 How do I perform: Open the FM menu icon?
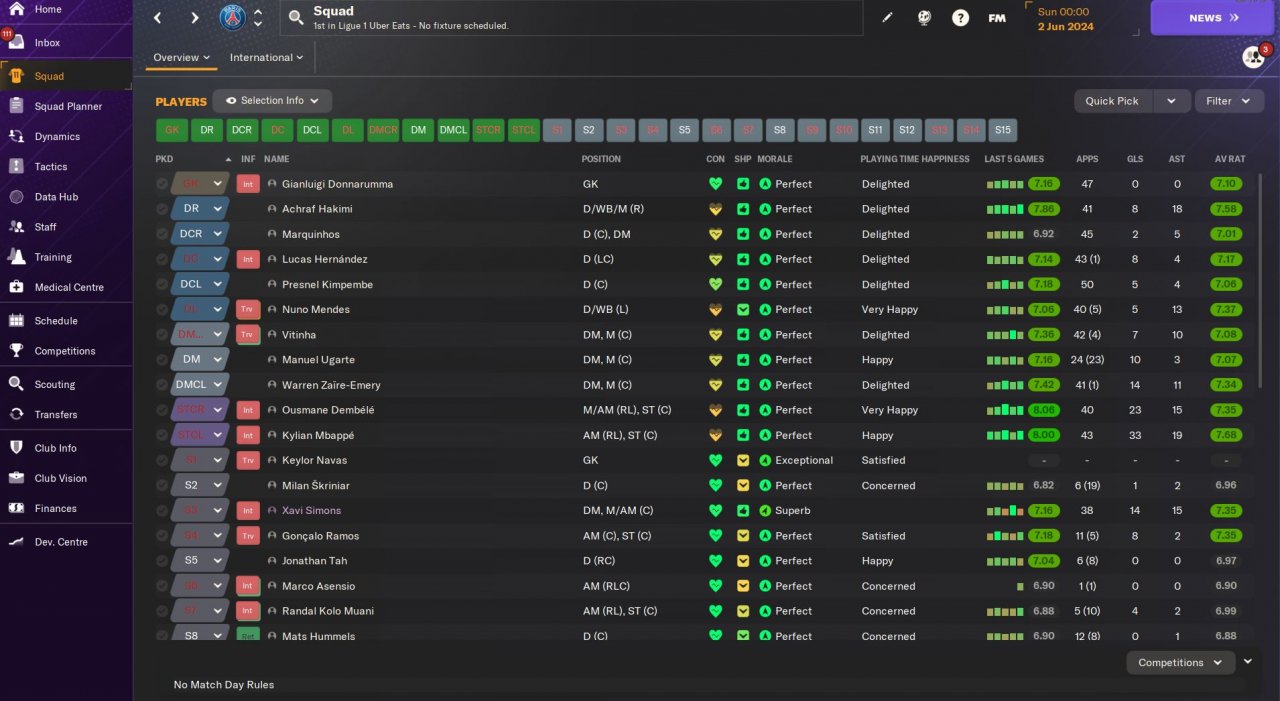[x=997, y=18]
